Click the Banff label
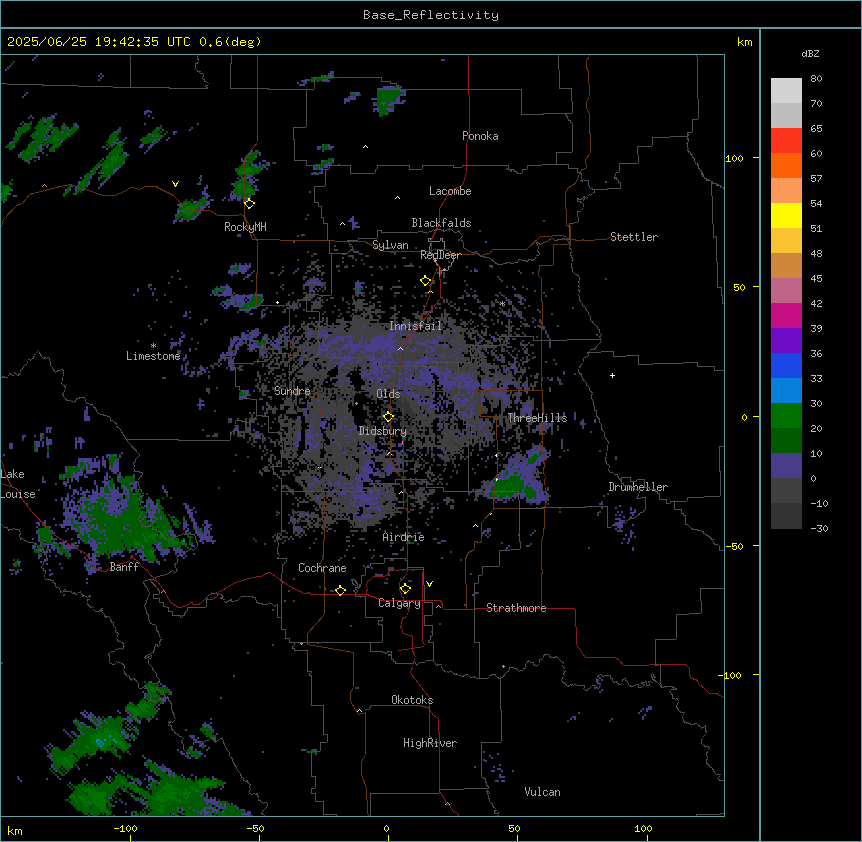Image resolution: width=862 pixels, height=842 pixels. tap(124, 567)
